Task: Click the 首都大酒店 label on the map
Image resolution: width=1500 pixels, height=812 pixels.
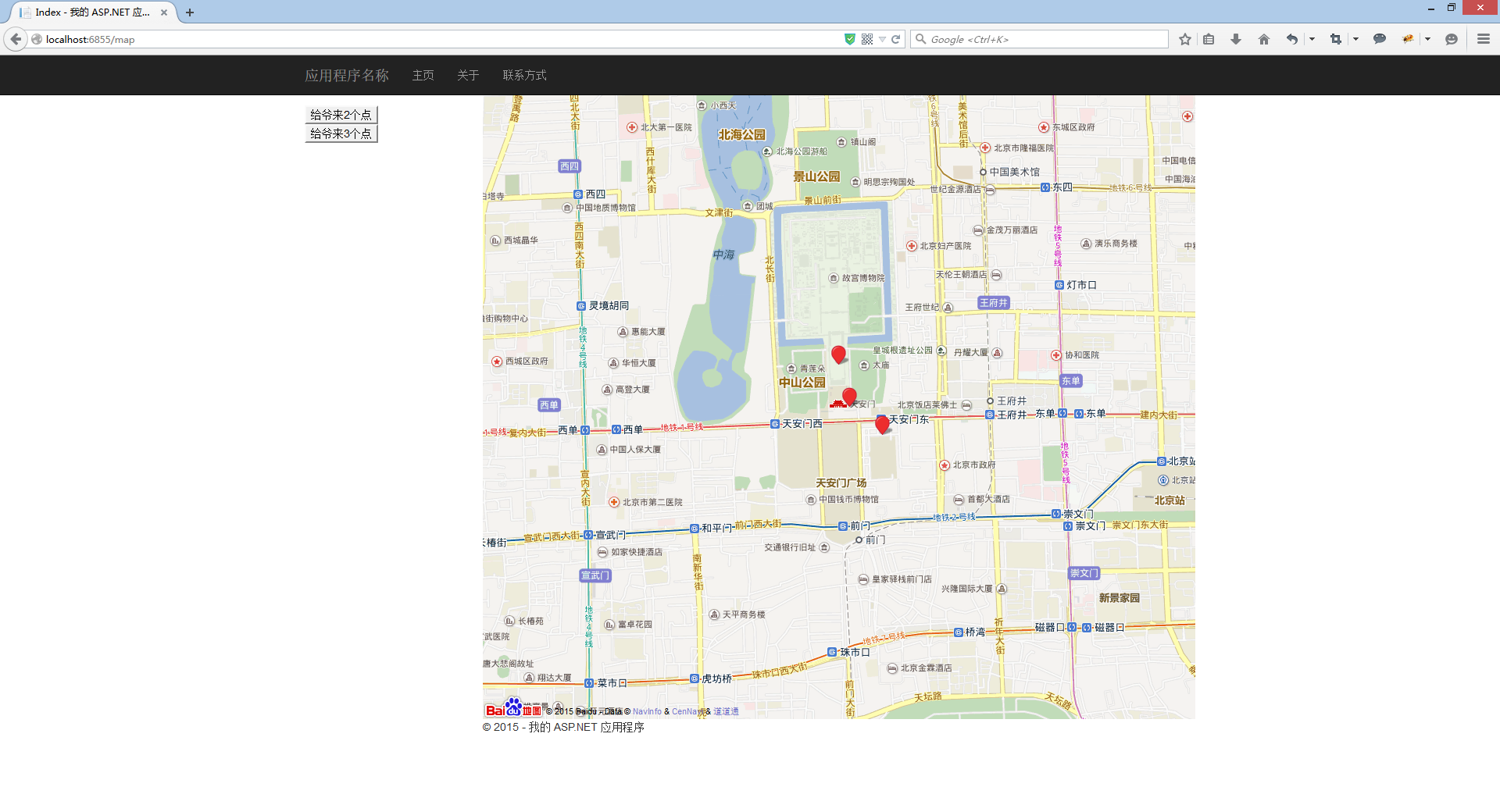Action: (988, 499)
